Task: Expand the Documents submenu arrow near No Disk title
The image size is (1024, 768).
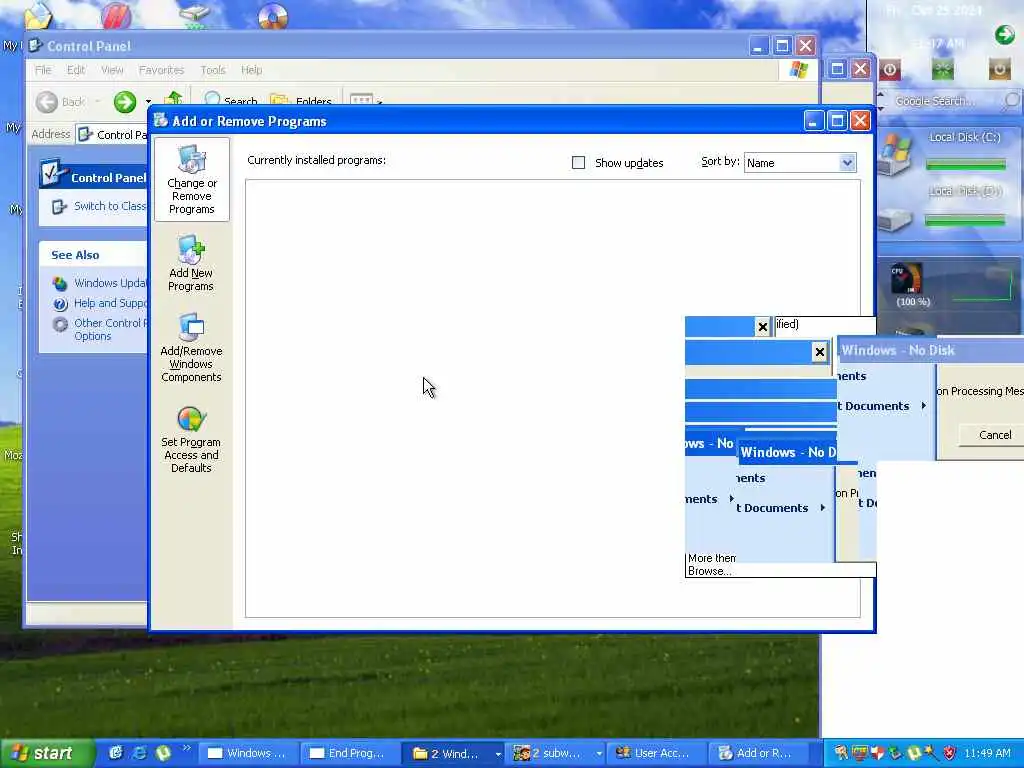Action: coord(923,406)
